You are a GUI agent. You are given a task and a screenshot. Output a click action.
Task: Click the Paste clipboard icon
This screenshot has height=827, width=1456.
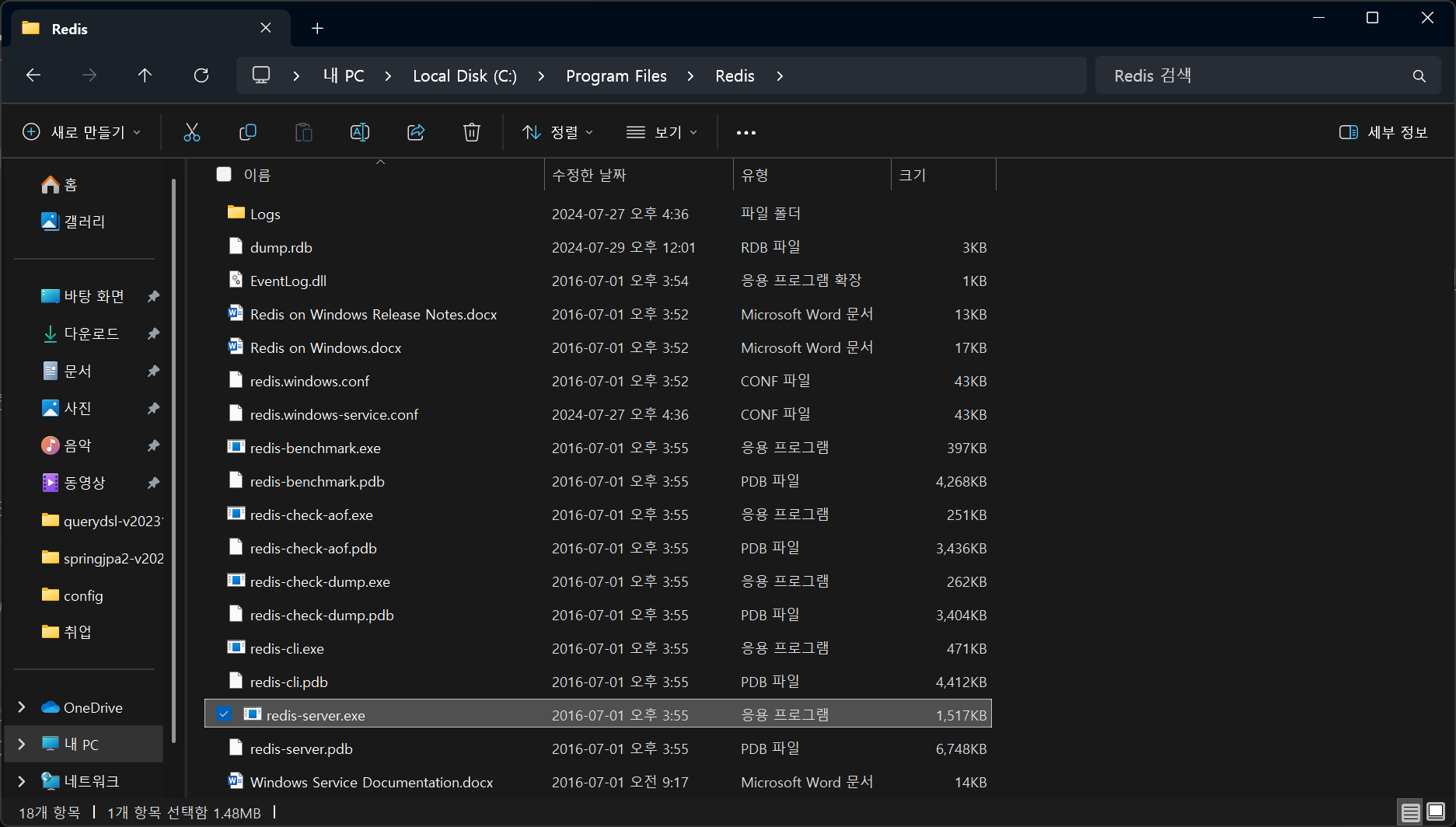[304, 132]
